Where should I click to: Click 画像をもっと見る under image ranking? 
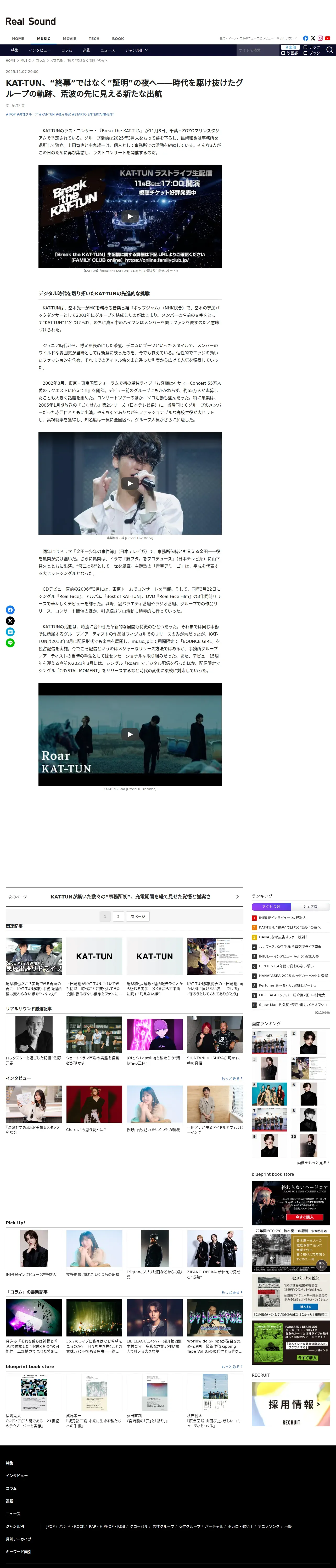pos(313,1163)
